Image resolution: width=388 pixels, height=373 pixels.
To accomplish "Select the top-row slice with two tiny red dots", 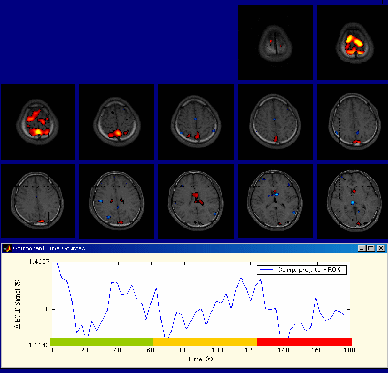I will point(275,42).
